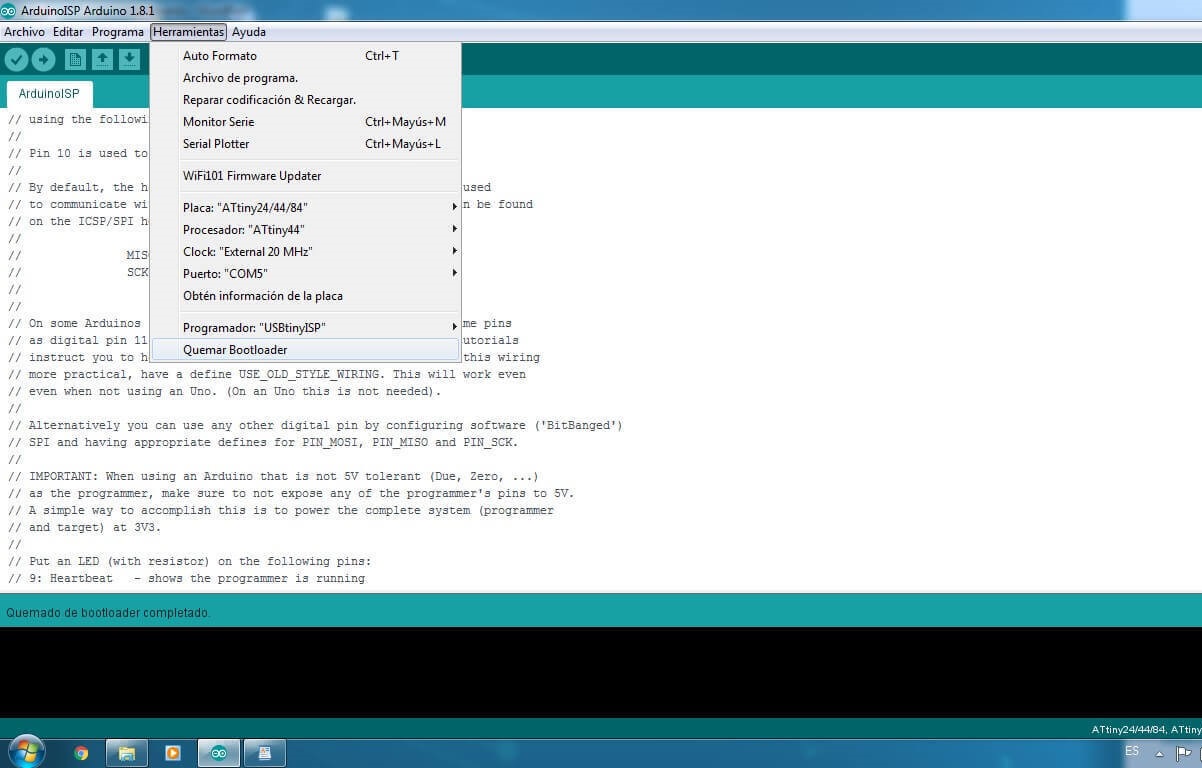Switch to Arduino IDE taskbar button
The height and width of the screenshot is (768, 1202).
(x=218, y=753)
